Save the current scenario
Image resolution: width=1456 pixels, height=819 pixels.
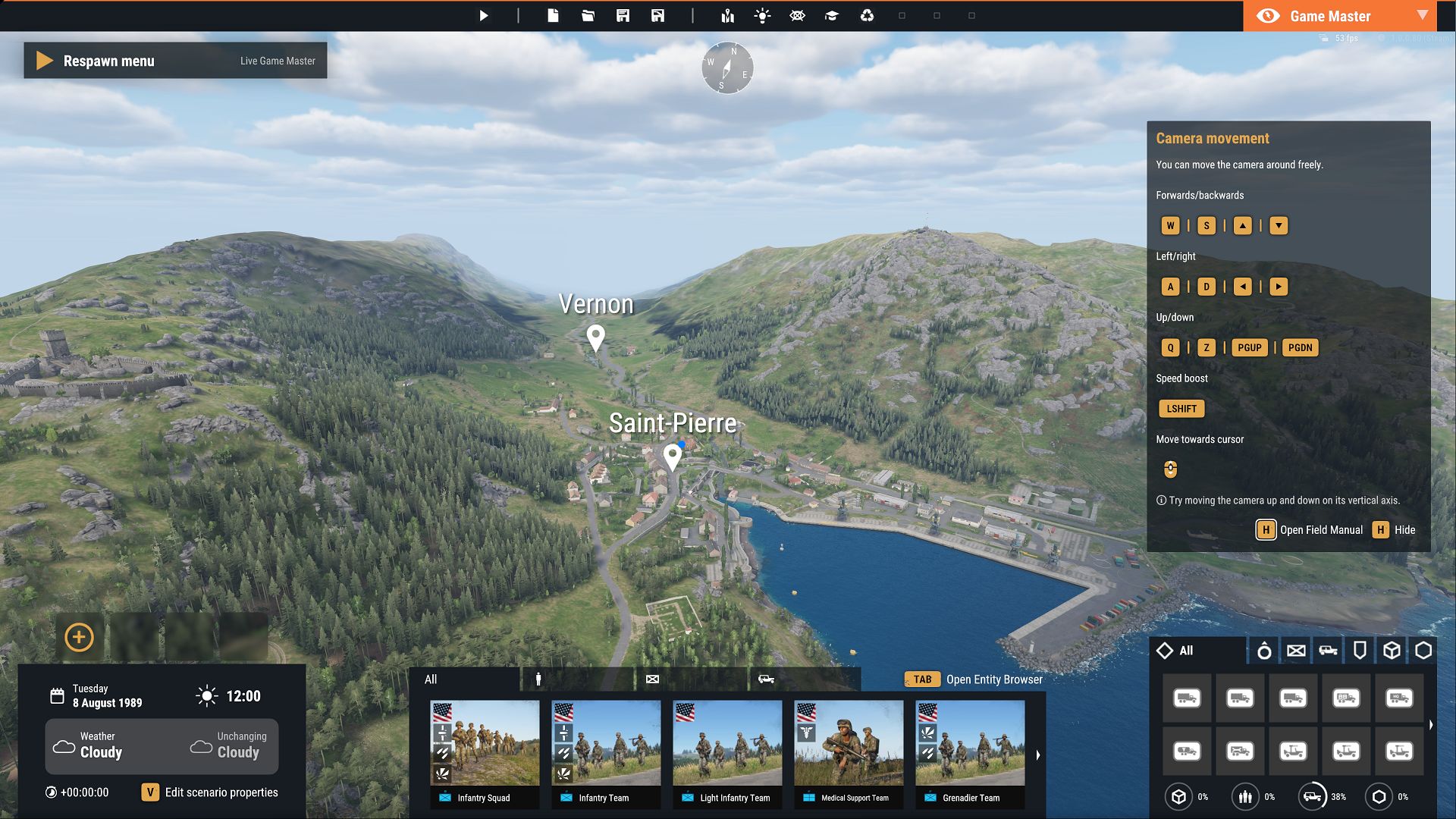click(623, 14)
